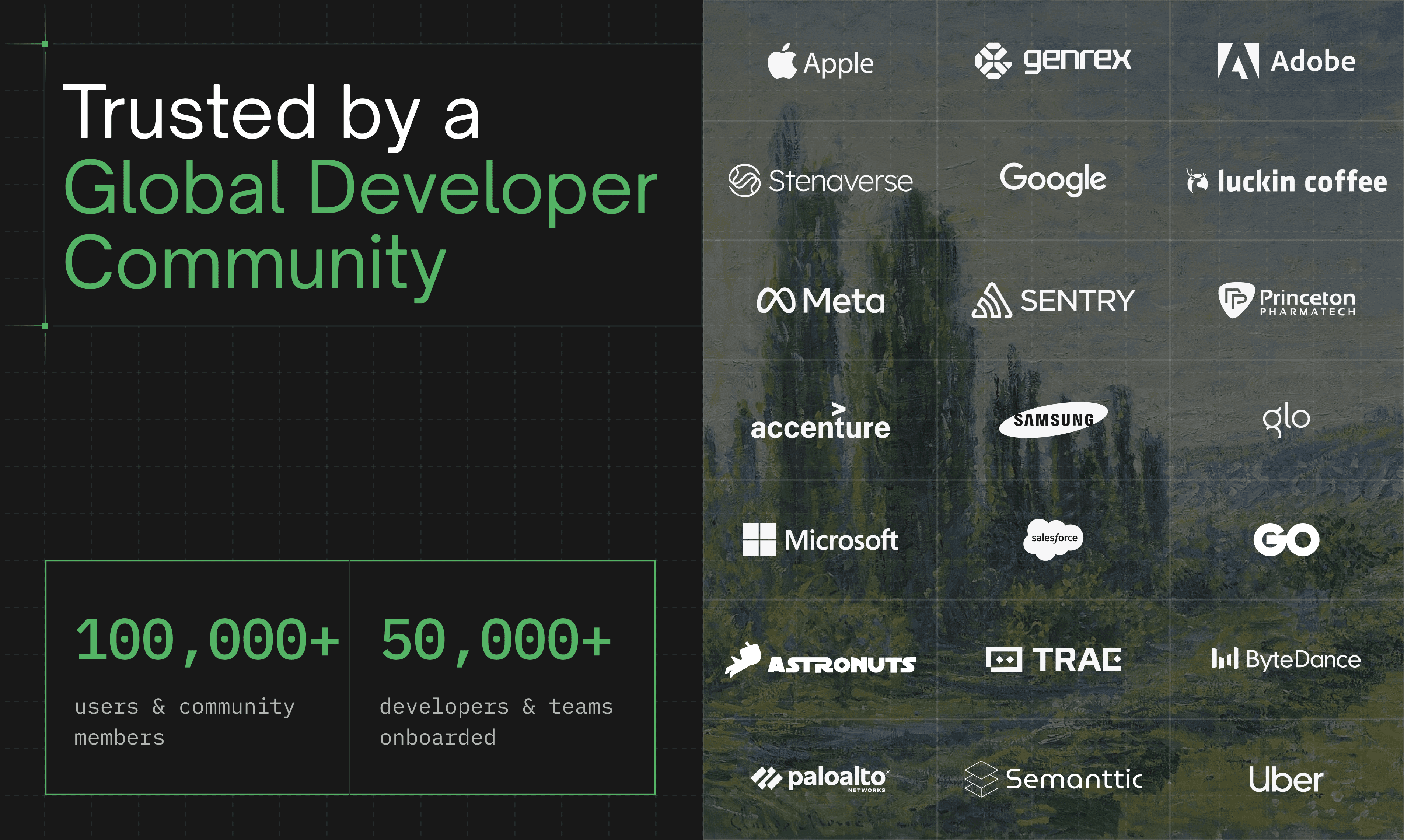Click the Go language logo

pyautogui.click(x=1286, y=539)
